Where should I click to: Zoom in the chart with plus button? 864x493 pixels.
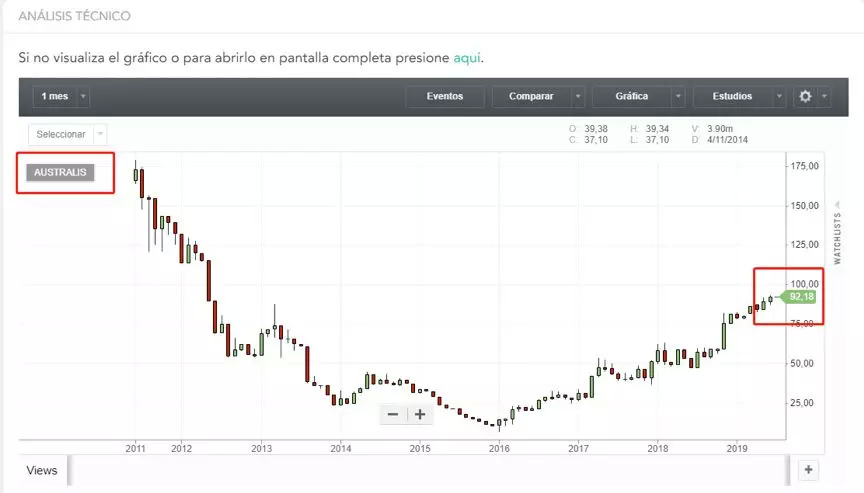click(420, 414)
